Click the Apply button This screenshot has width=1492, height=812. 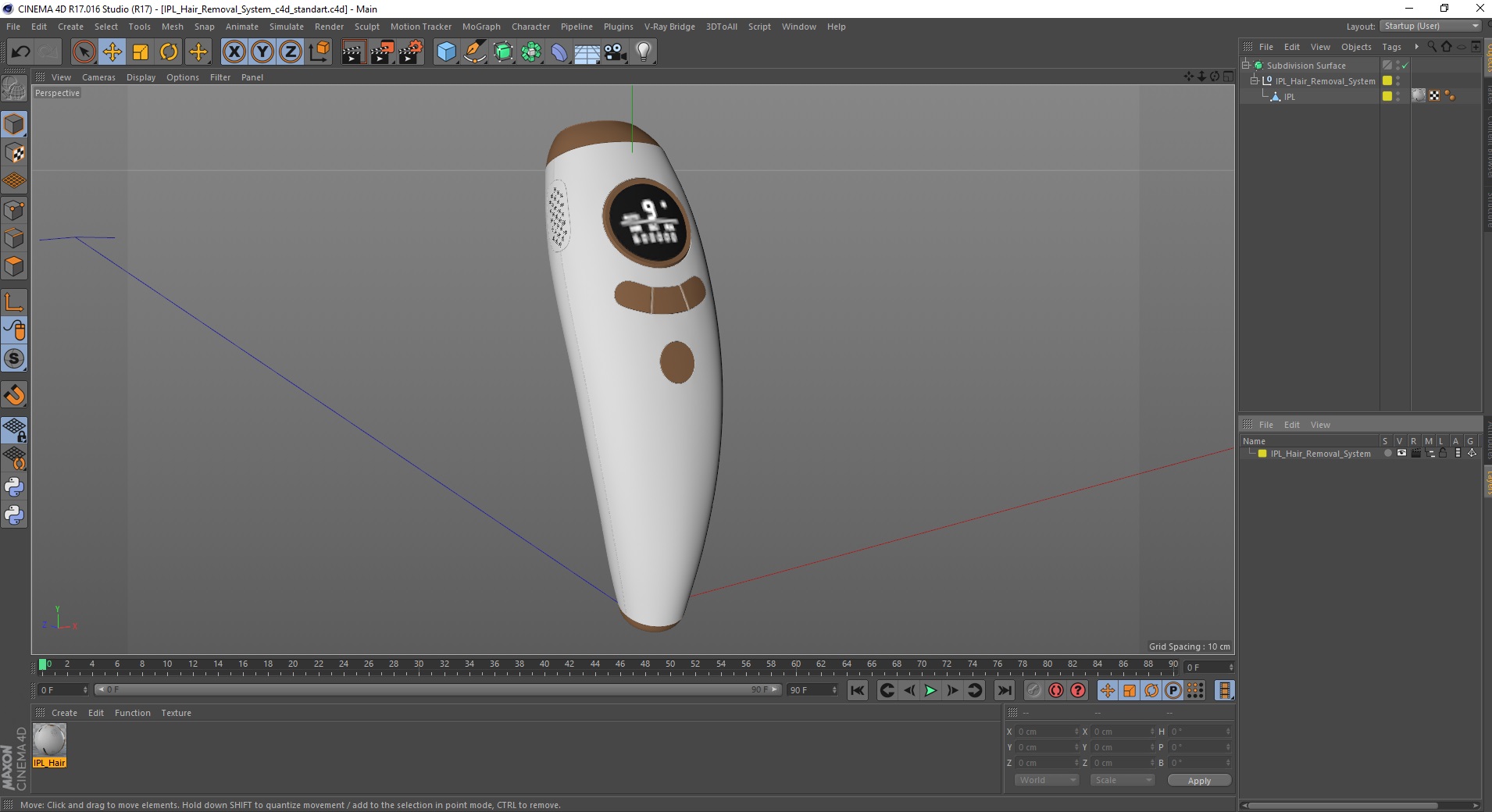[1199, 781]
